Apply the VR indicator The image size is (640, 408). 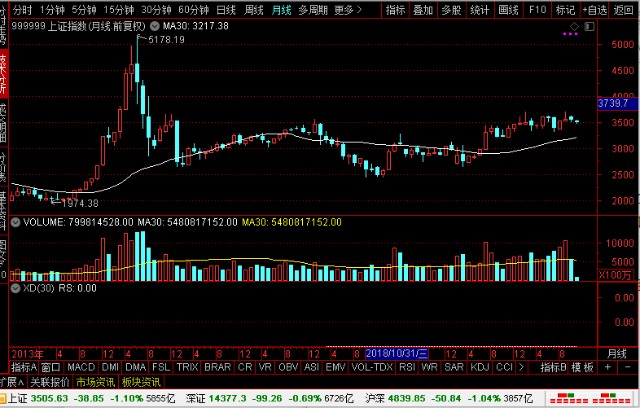tap(265, 368)
